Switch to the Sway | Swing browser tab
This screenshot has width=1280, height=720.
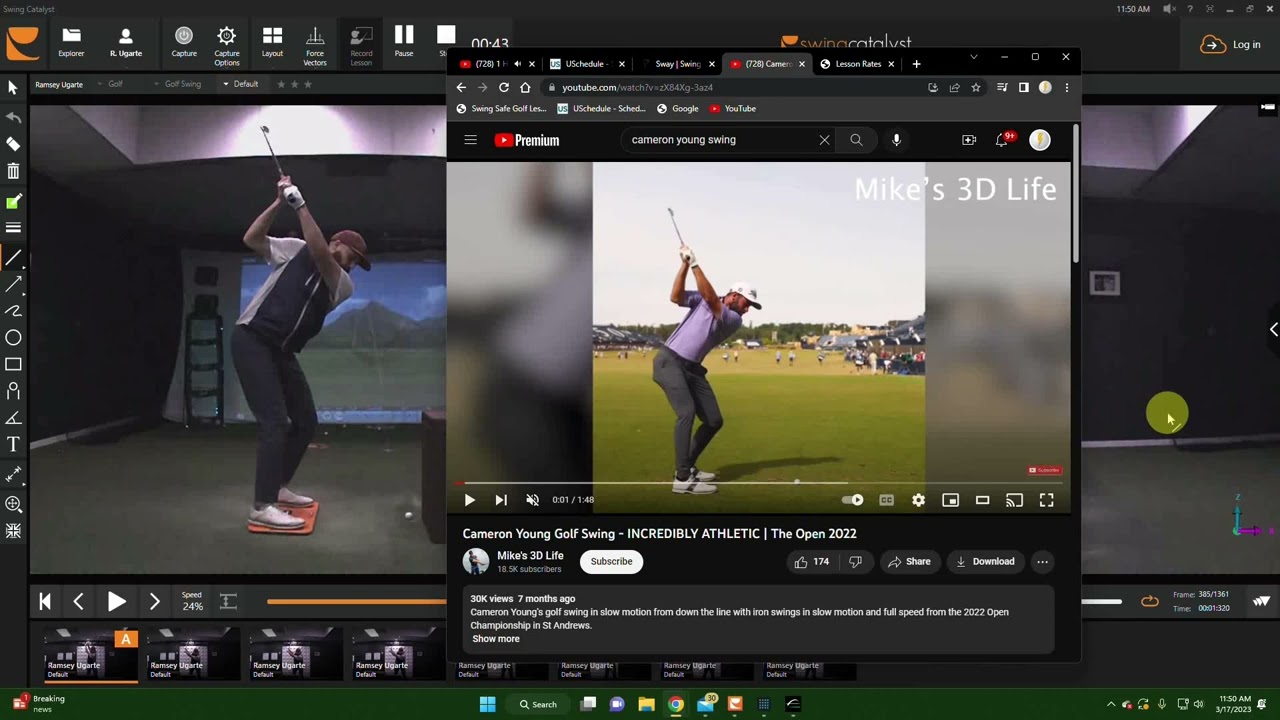(x=677, y=64)
